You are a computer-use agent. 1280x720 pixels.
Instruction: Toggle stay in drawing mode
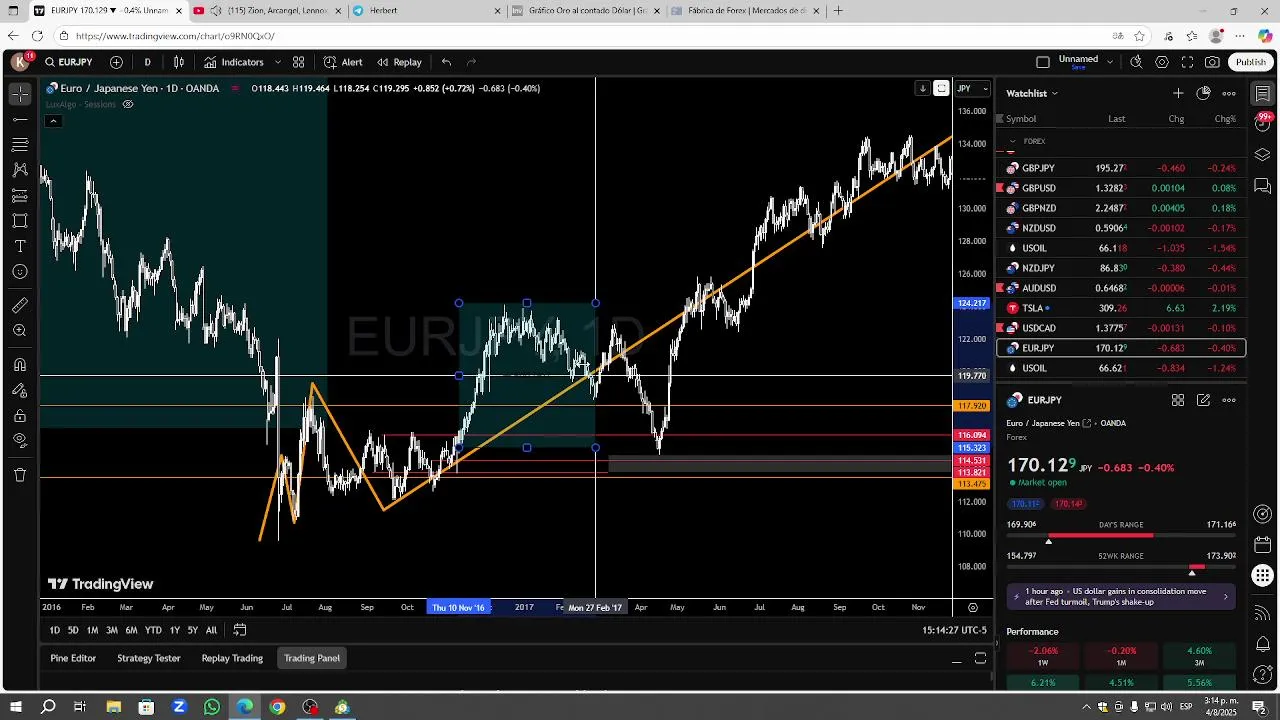tap(20, 390)
